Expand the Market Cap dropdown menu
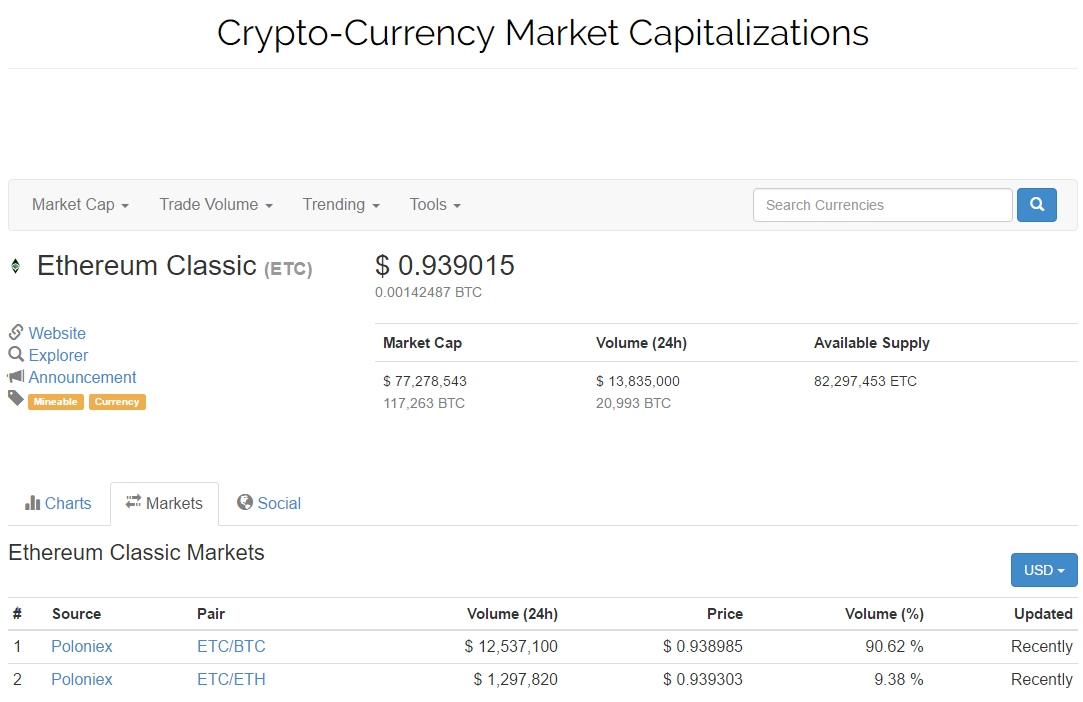The image size is (1083, 702). click(x=80, y=205)
